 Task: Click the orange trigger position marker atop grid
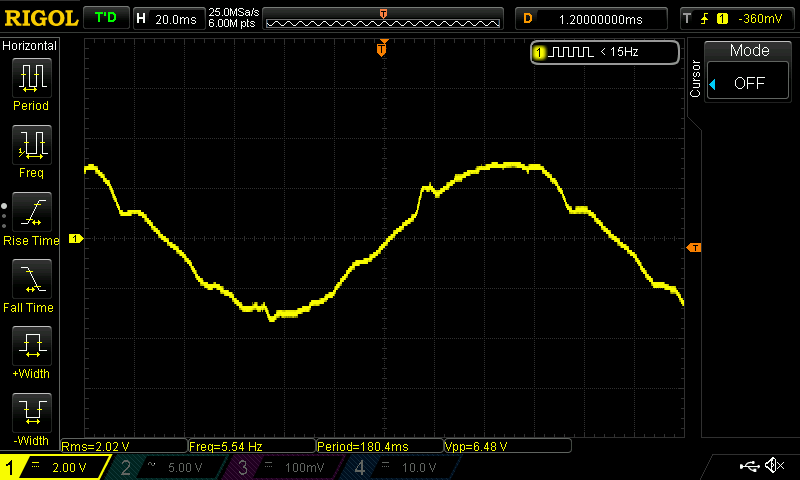(382, 49)
